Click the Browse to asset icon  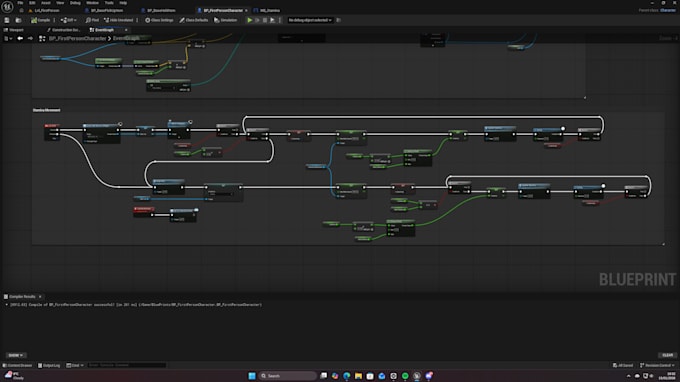(x=18, y=20)
